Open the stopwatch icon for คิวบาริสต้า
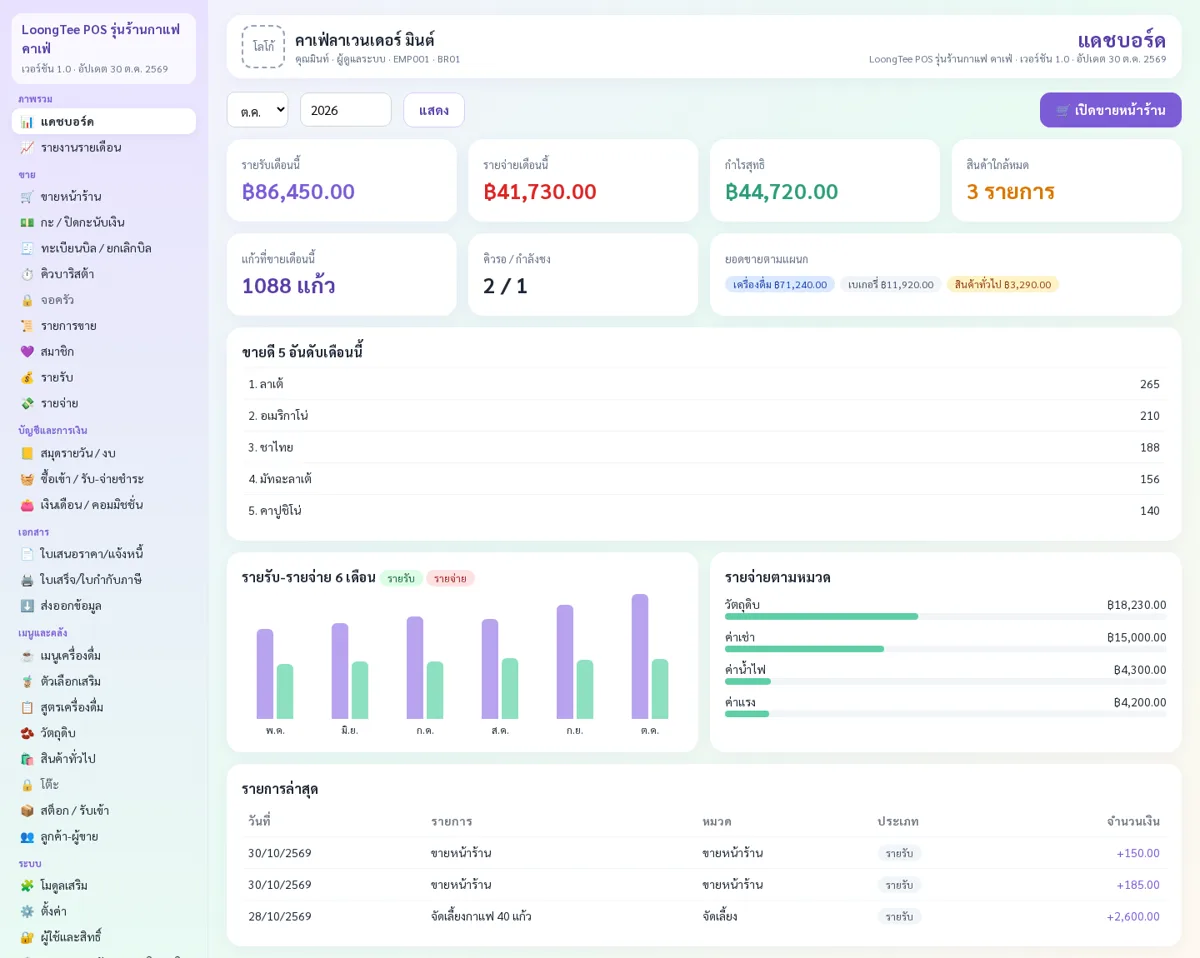Image resolution: width=1200 pixels, height=958 pixels. pyautogui.click(x=27, y=274)
